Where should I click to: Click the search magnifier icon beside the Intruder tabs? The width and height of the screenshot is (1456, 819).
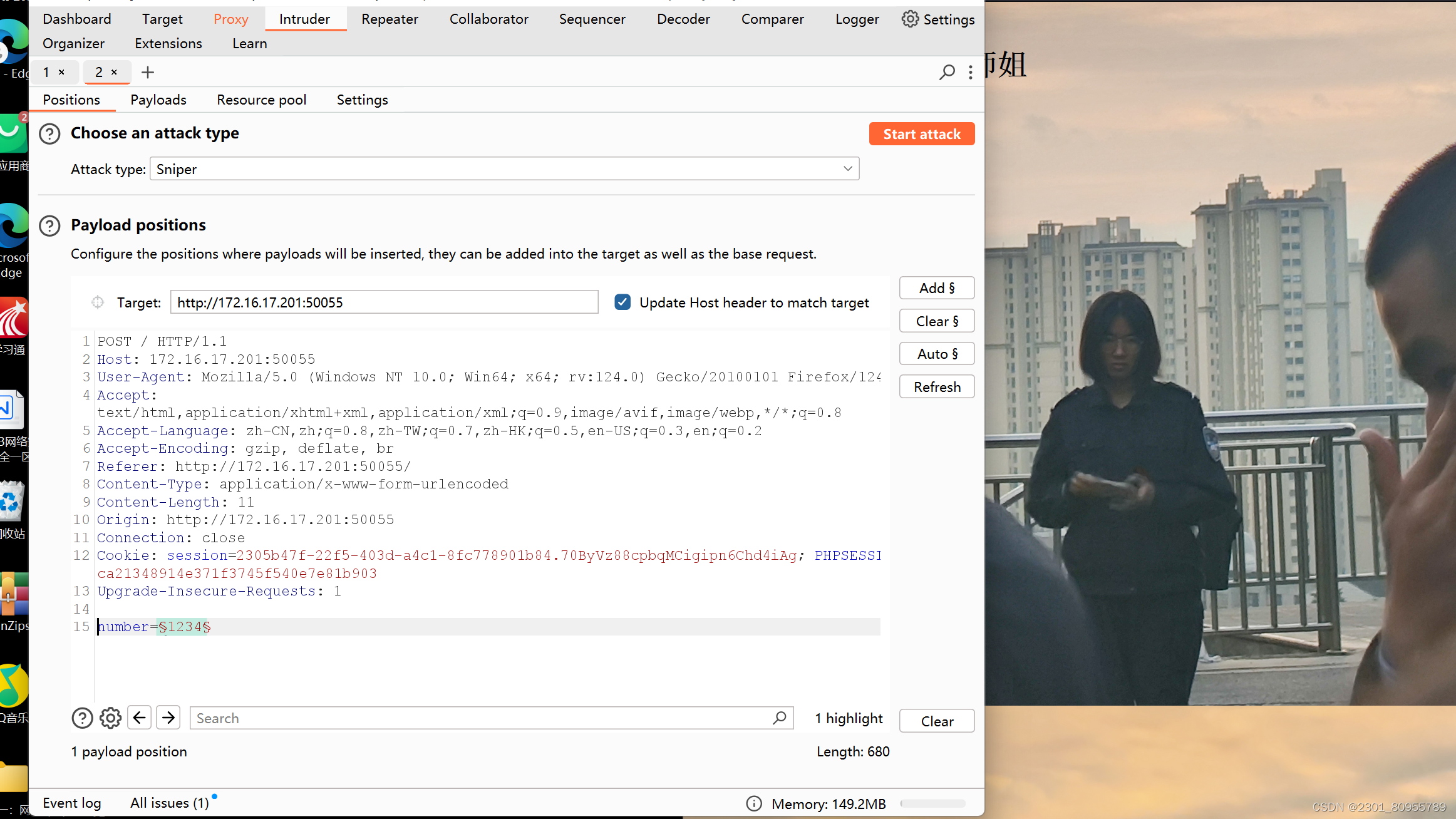(947, 72)
